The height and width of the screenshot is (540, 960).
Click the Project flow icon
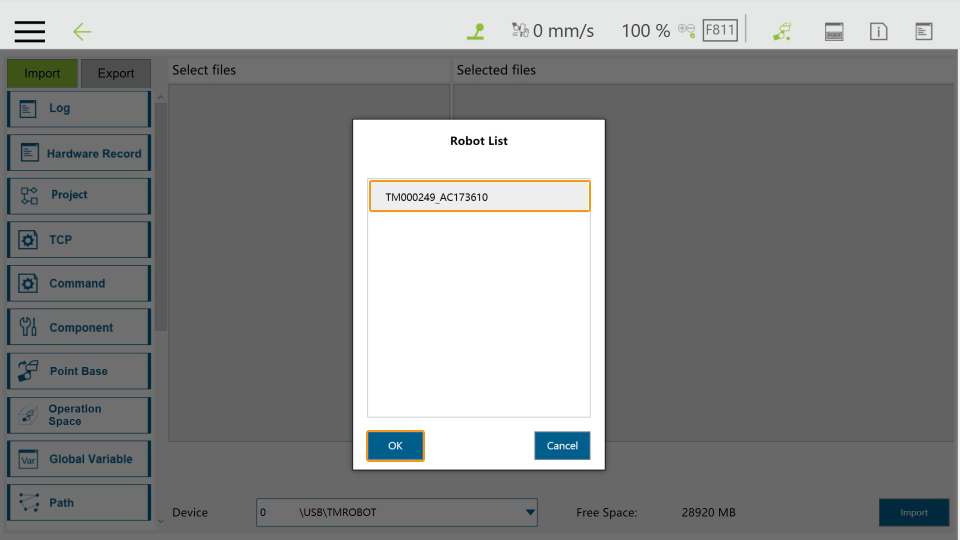[29, 196]
